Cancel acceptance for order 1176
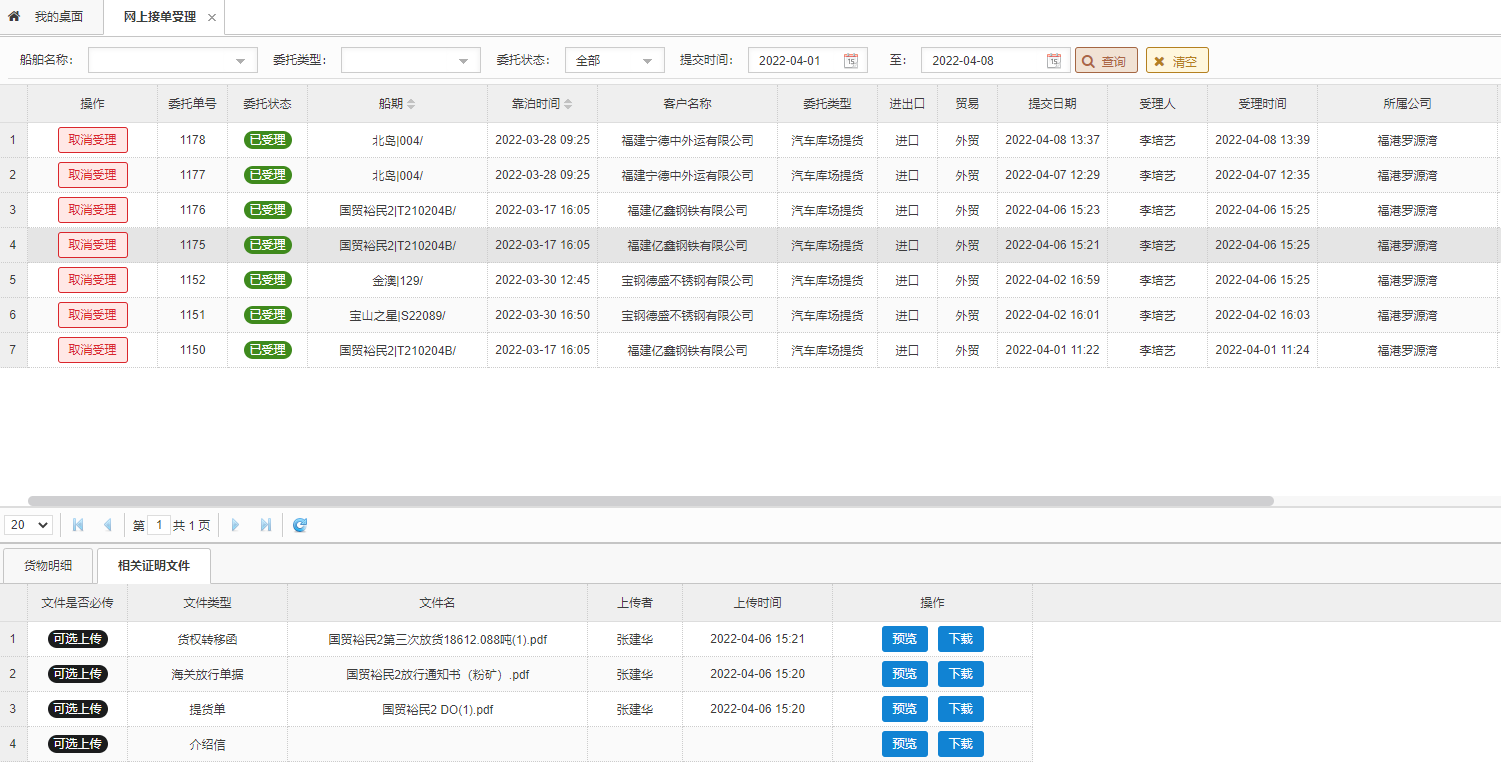 (x=93, y=210)
